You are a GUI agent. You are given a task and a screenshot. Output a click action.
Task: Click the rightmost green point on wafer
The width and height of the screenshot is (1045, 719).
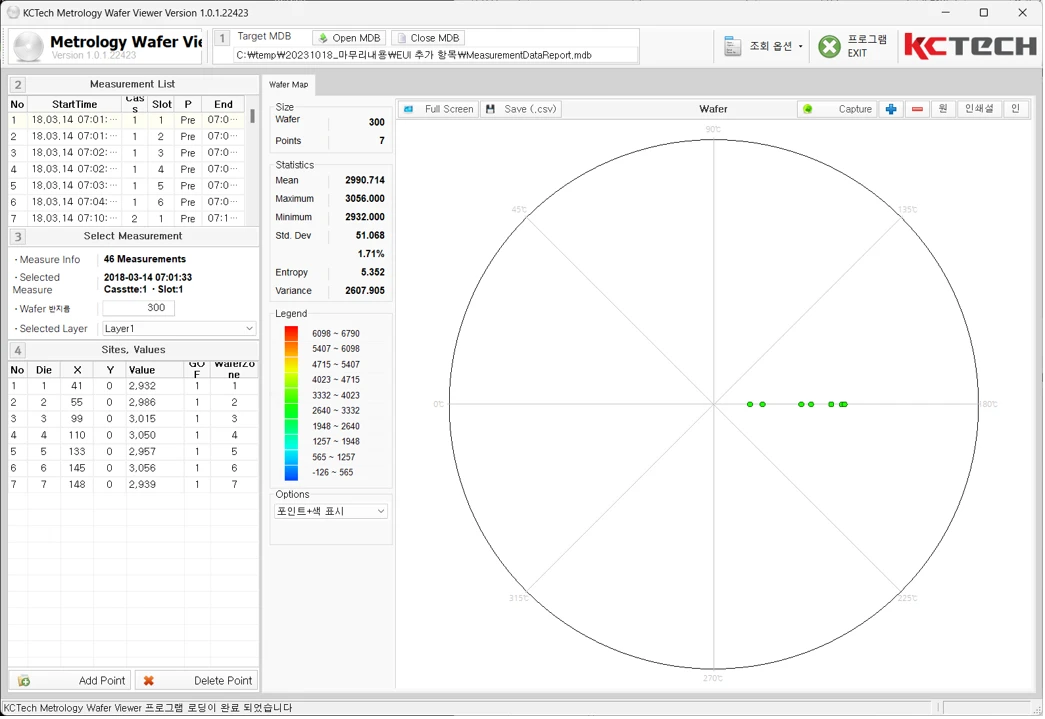click(844, 404)
